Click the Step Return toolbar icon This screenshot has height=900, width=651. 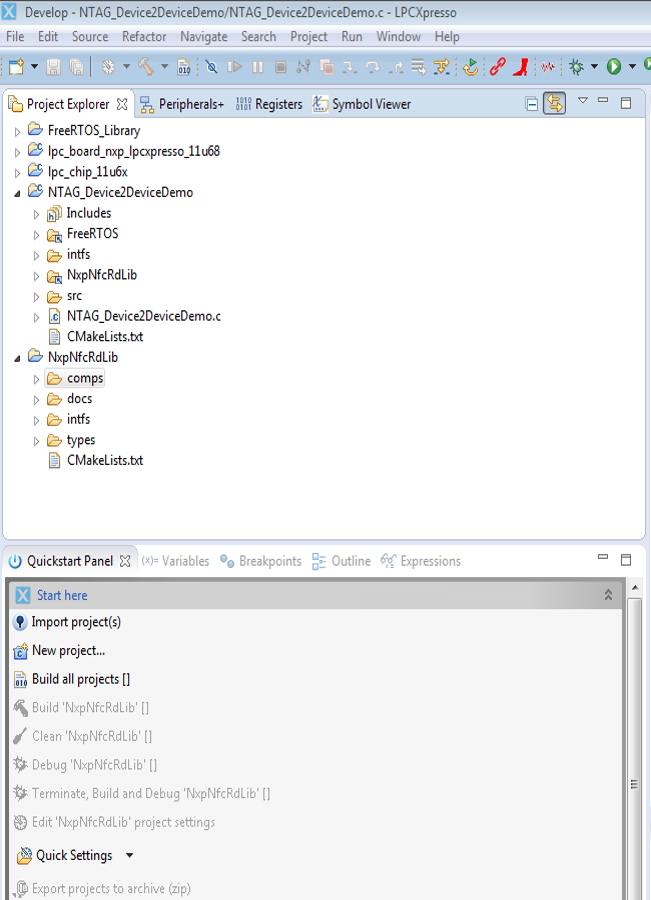pyautogui.click(x=396, y=67)
